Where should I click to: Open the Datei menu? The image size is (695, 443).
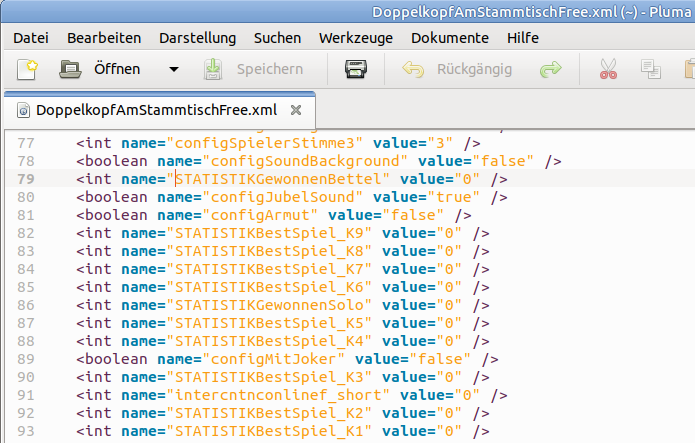(x=31, y=38)
